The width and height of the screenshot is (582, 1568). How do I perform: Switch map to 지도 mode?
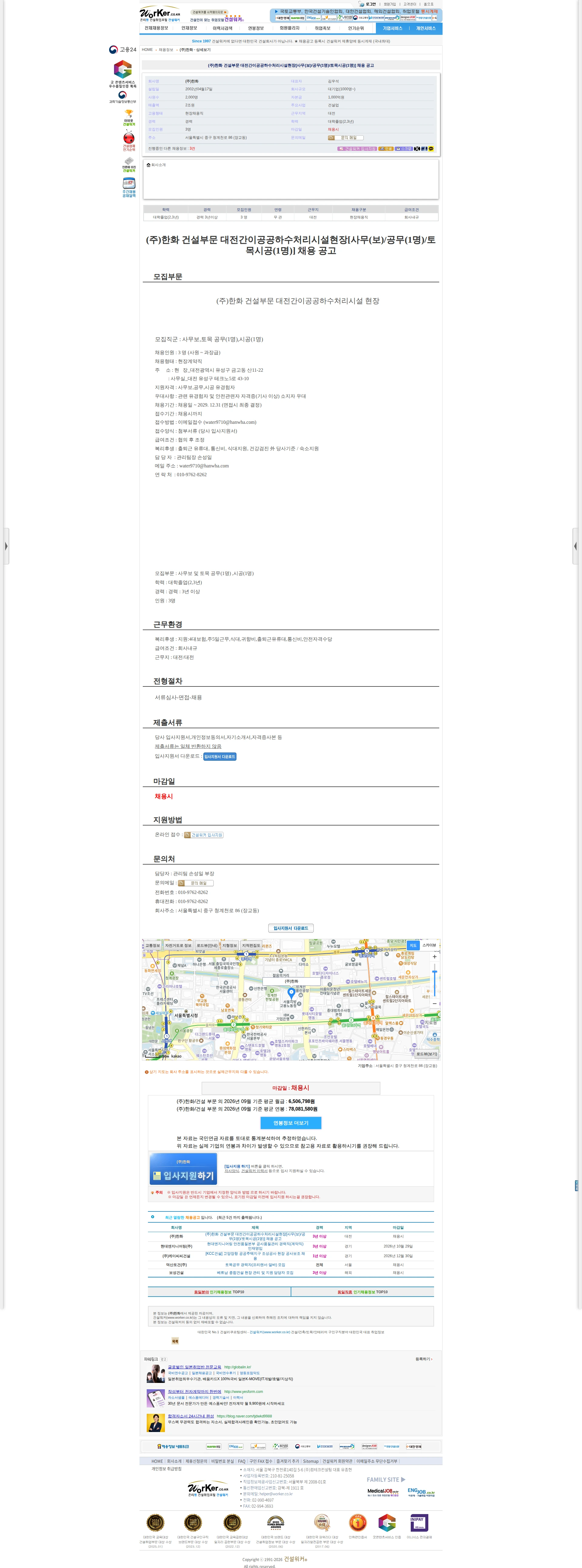click(413, 945)
